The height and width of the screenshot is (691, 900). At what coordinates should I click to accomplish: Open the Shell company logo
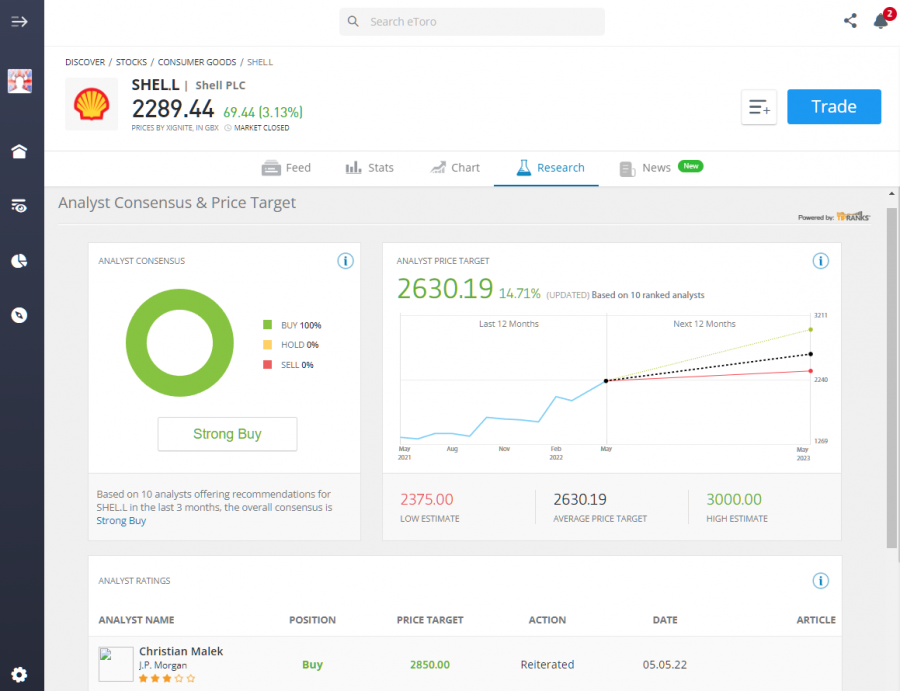coord(91,104)
